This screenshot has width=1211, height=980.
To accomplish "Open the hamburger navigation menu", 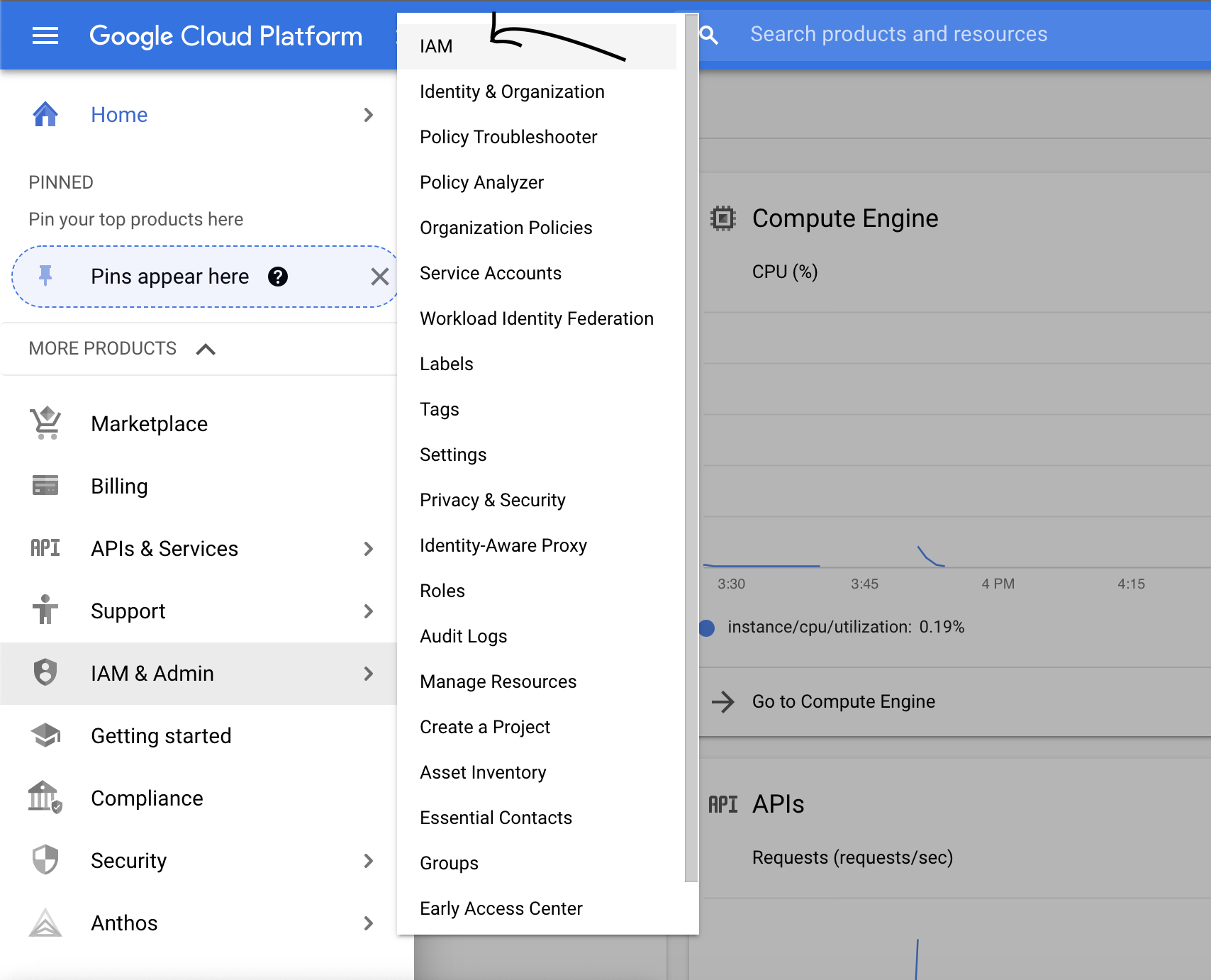I will tap(45, 35).
